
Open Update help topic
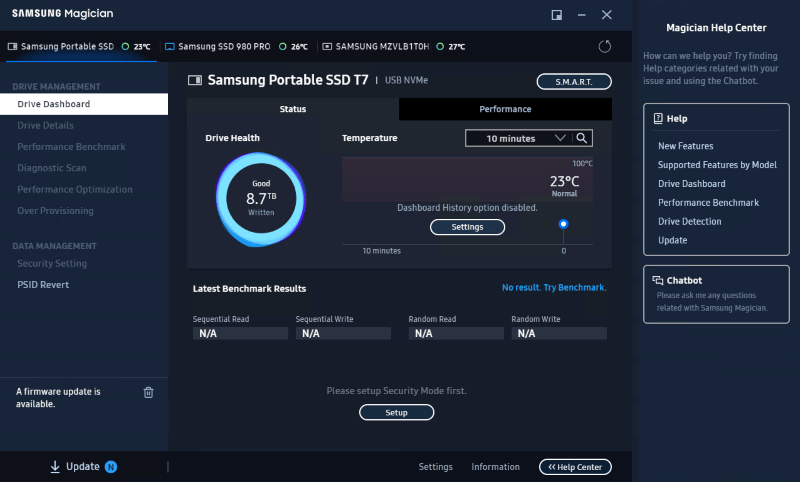tap(672, 240)
